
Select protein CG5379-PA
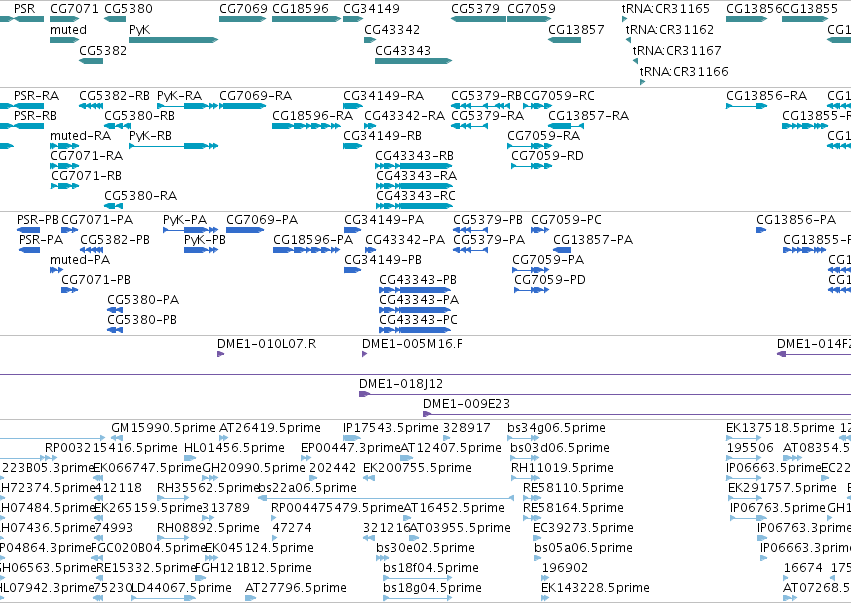(x=470, y=250)
